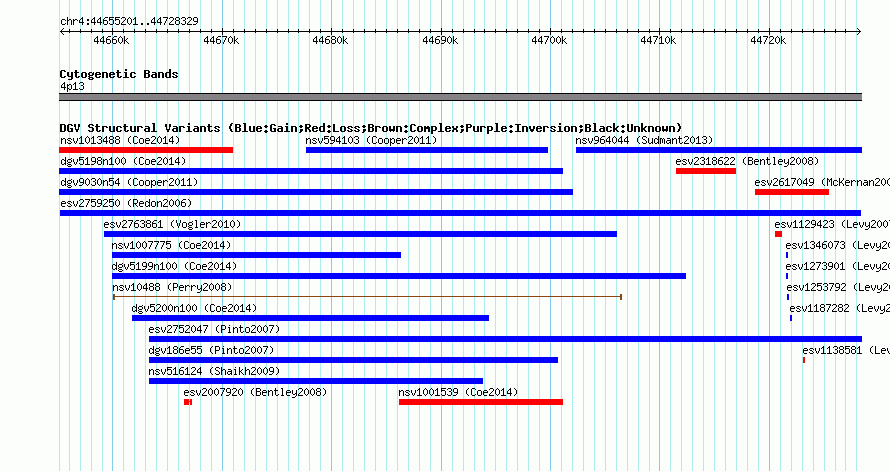Select the blue nsv1007775 gain bar
This screenshot has height=471, width=890.
tap(257, 255)
